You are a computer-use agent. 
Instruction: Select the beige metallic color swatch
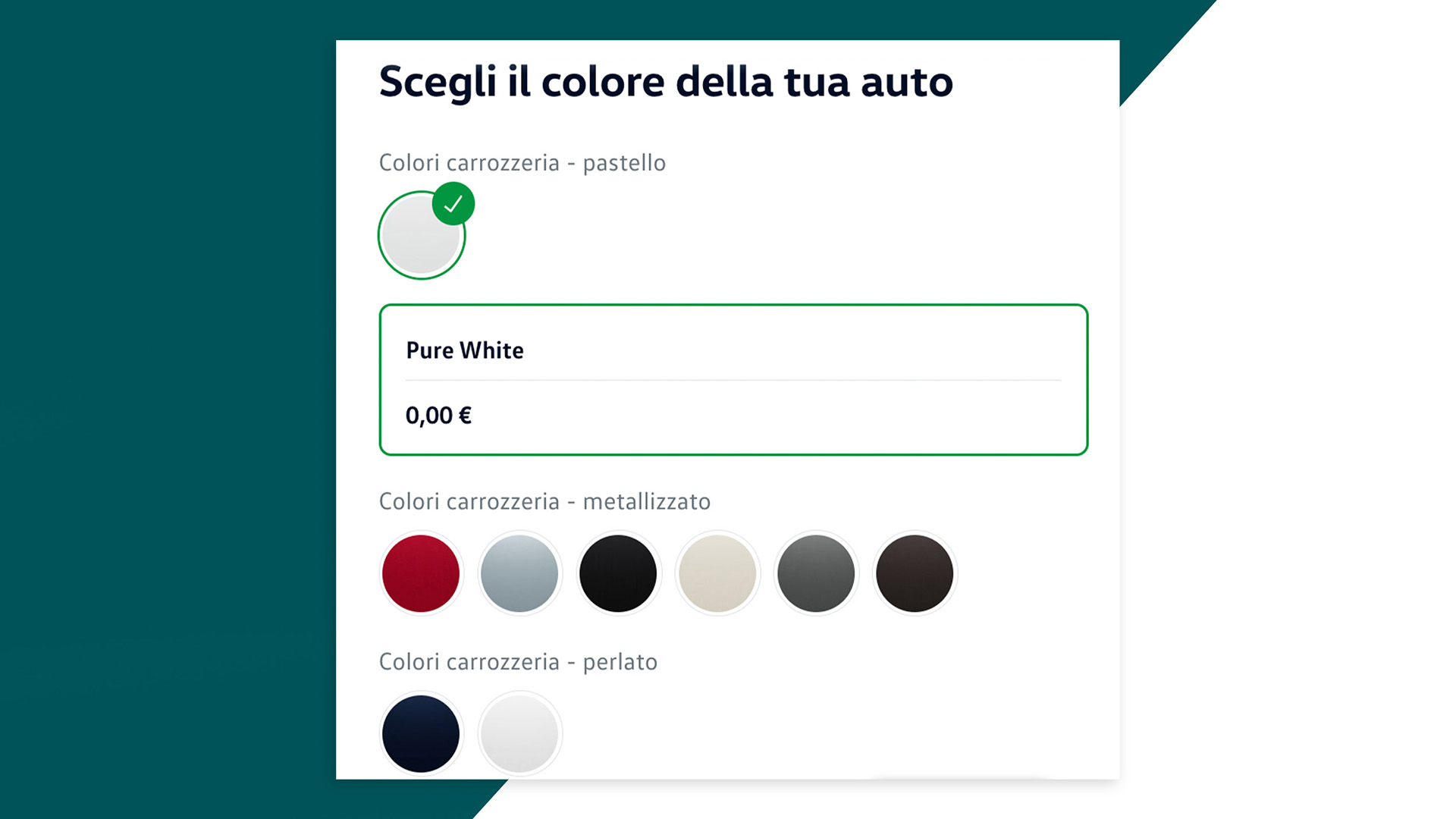click(717, 573)
